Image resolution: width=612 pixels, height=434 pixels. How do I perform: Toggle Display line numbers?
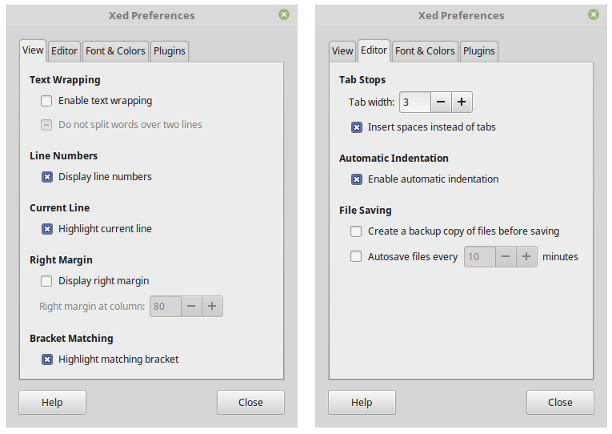click(47, 177)
